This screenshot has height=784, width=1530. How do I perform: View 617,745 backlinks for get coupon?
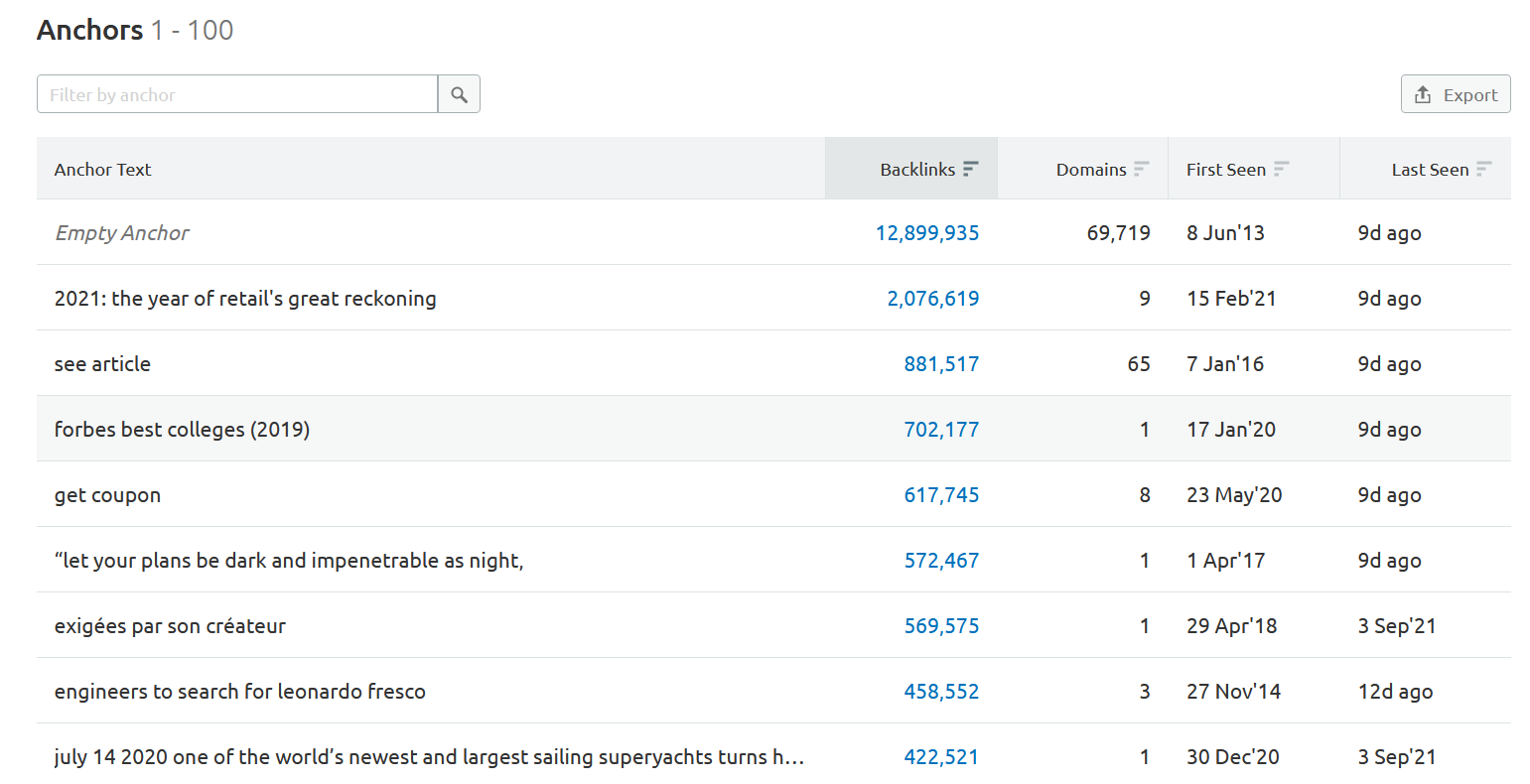click(x=940, y=495)
